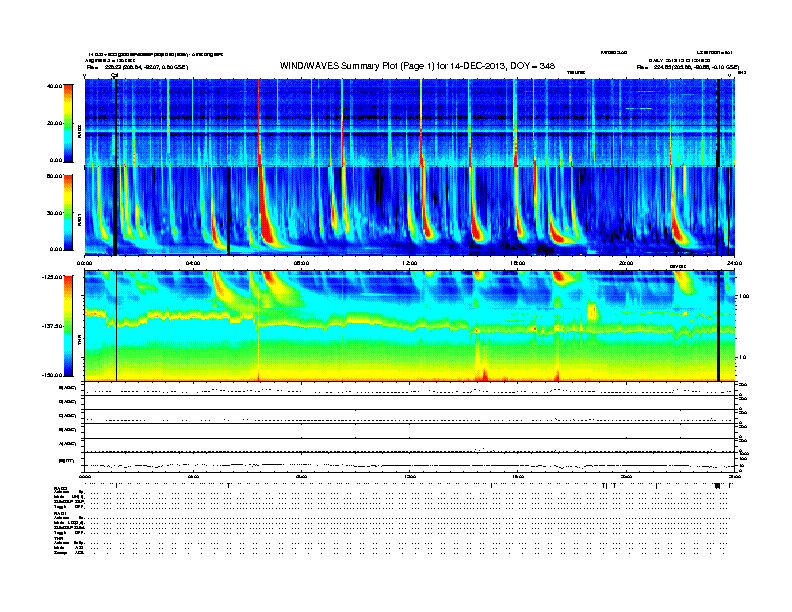Click the 12:00 time label under RAD1 panel
The image size is (792, 612).
pyautogui.click(x=410, y=263)
